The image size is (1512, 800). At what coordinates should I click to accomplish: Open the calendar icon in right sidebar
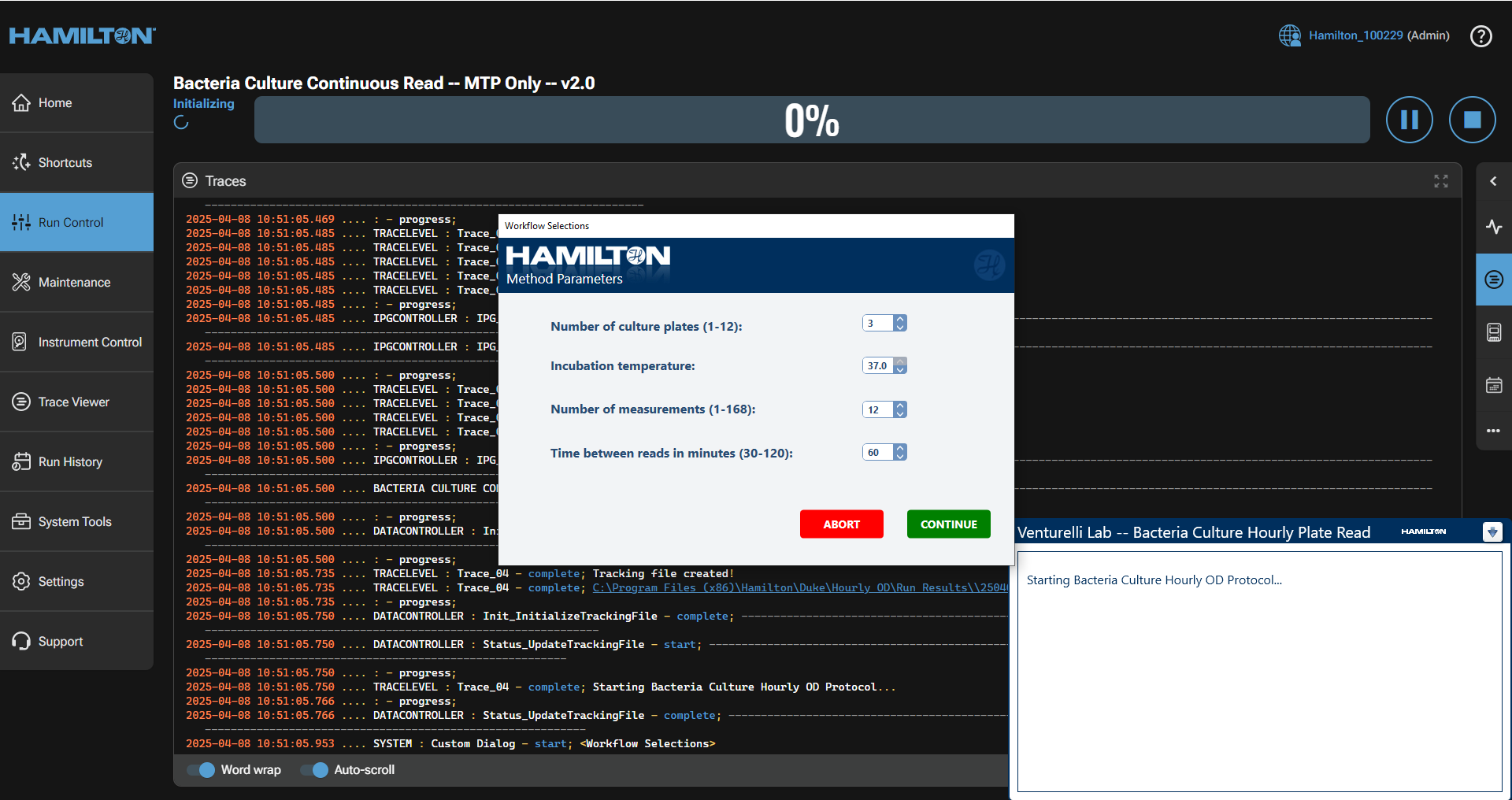[x=1493, y=385]
